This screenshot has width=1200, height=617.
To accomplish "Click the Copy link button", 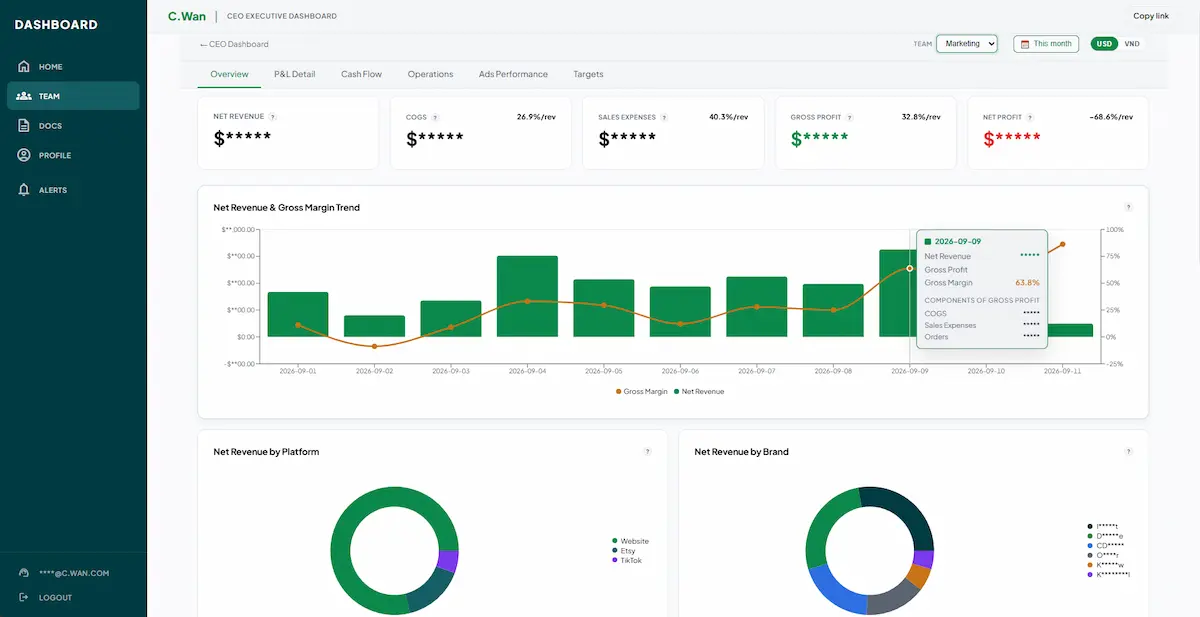I will (1151, 16).
